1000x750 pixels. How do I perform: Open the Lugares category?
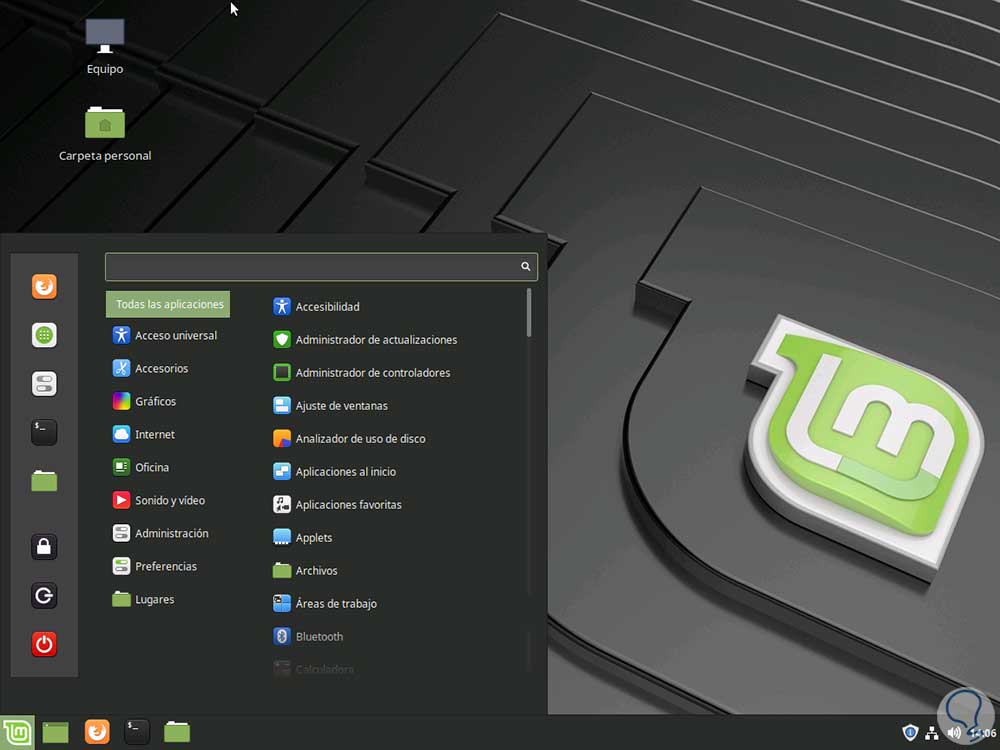[x=143, y=599]
